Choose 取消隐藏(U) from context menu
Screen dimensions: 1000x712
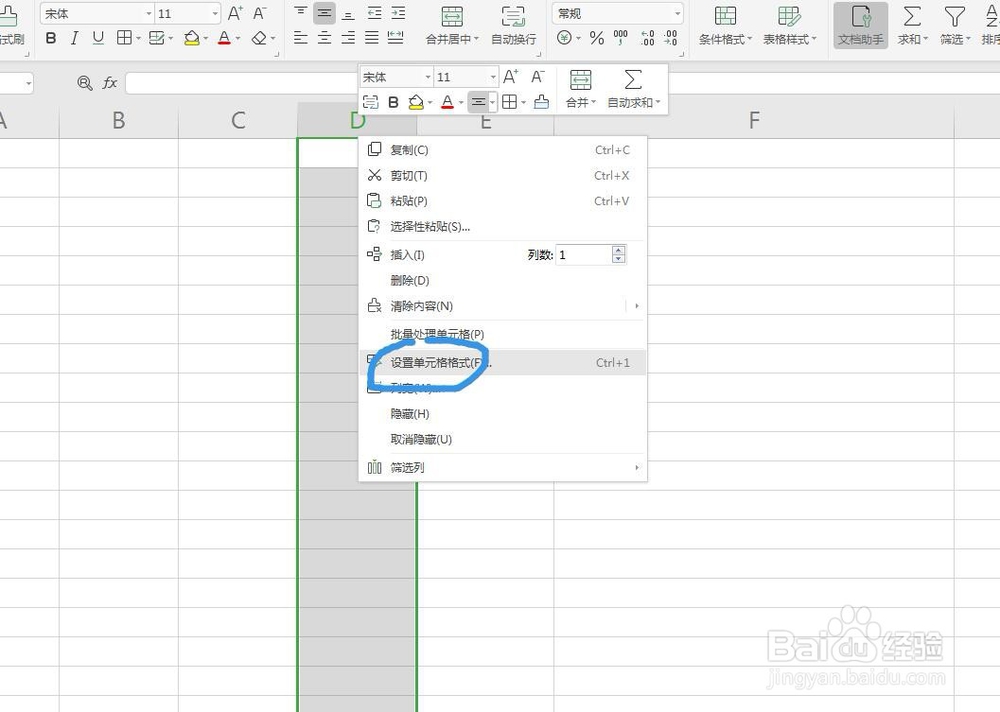(x=503, y=439)
